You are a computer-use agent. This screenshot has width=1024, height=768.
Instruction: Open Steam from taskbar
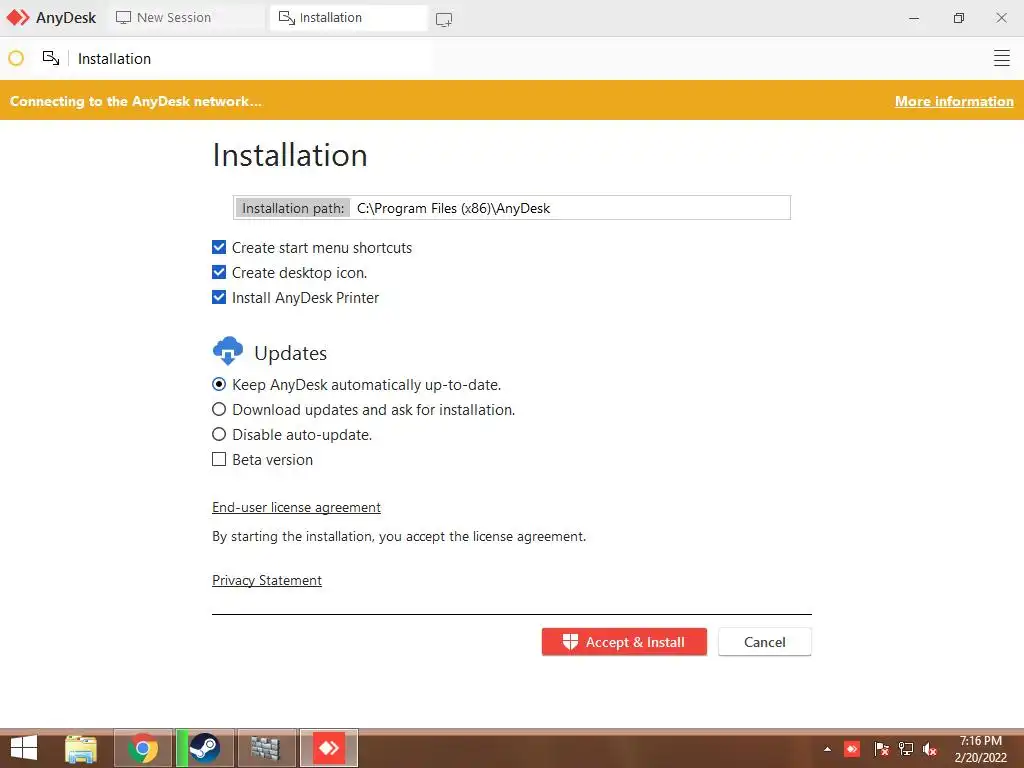(205, 748)
